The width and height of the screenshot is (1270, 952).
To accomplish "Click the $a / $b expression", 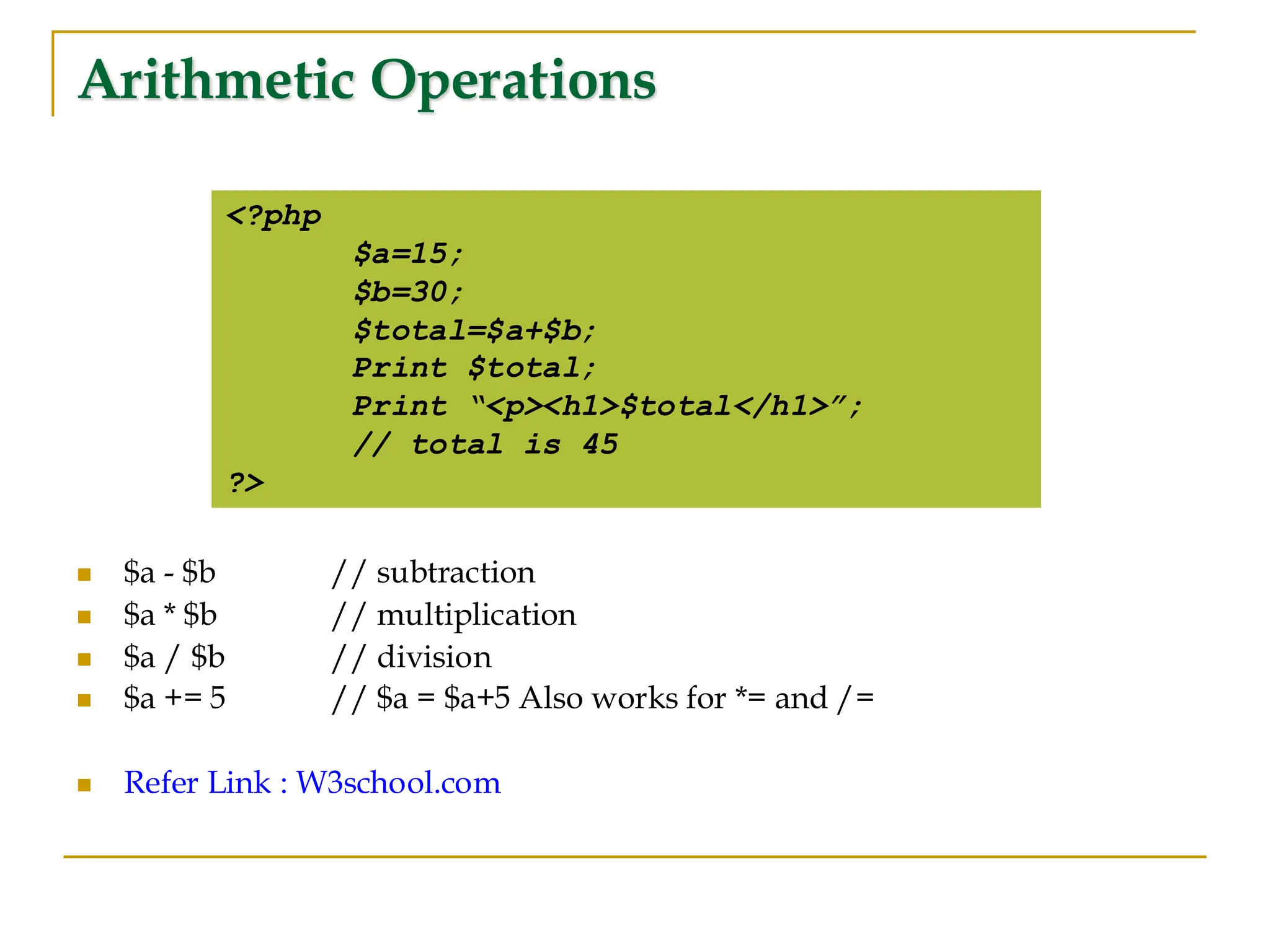I will point(174,657).
